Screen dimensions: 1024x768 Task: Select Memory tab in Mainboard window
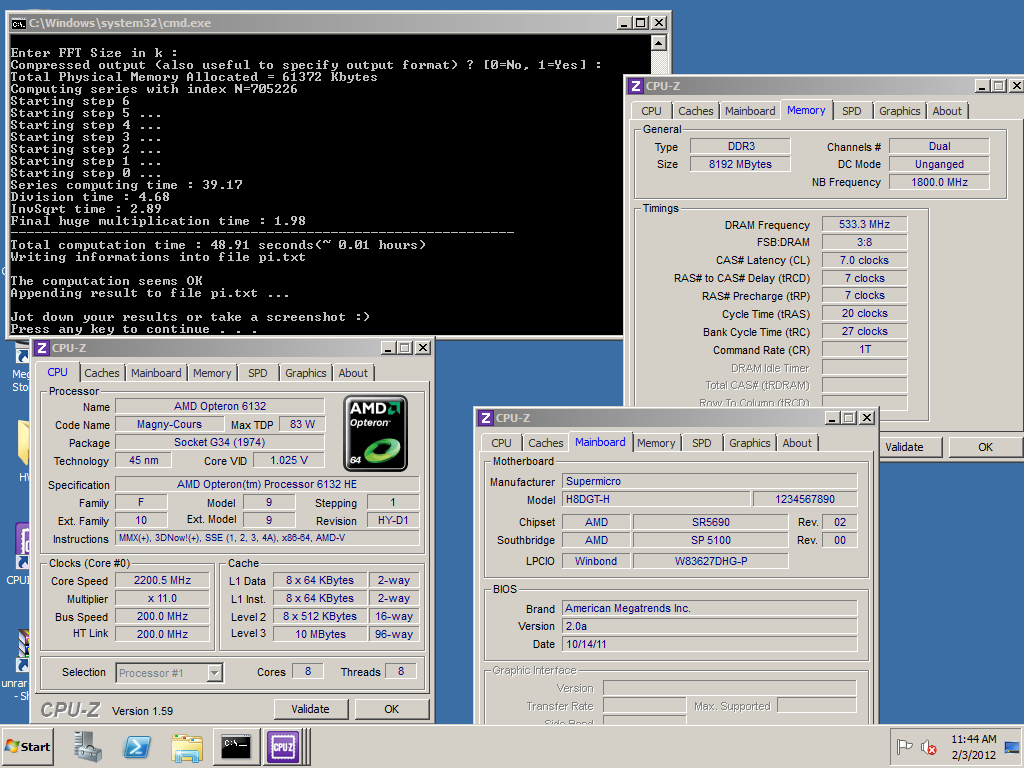[x=656, y=443]
